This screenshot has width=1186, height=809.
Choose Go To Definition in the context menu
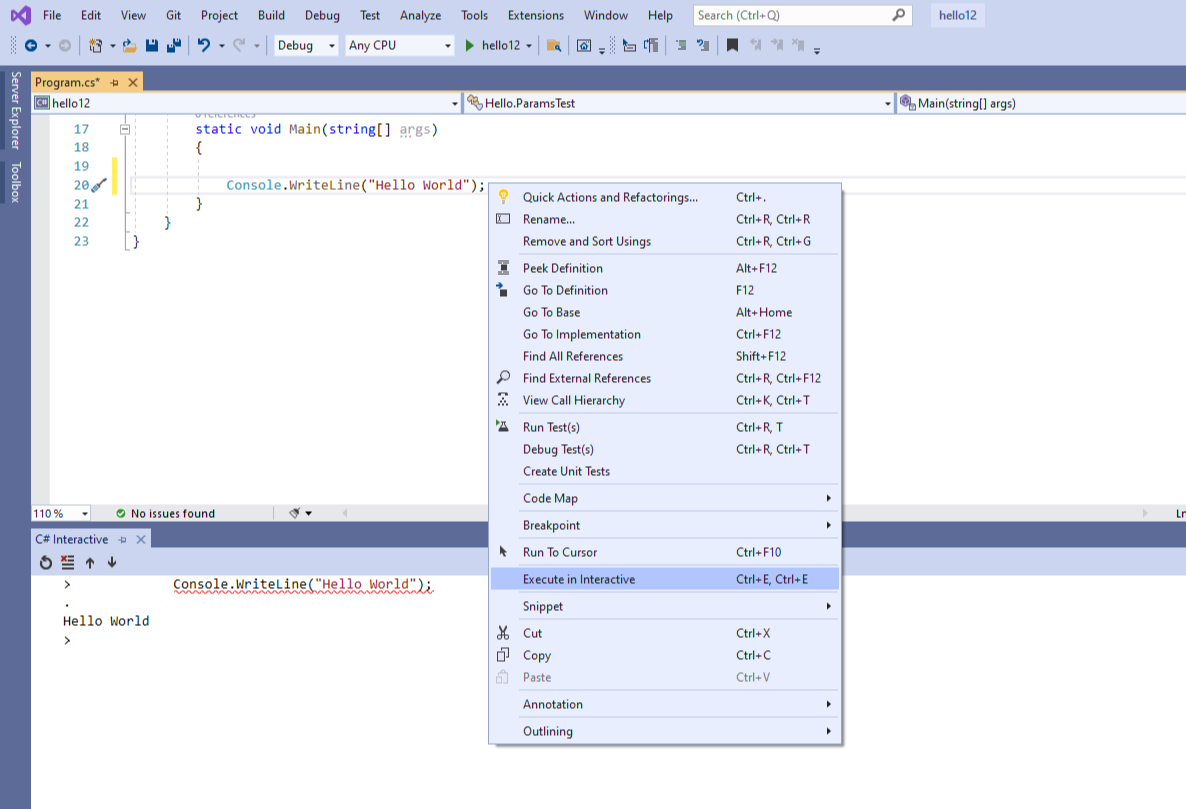tap(565, 290)
